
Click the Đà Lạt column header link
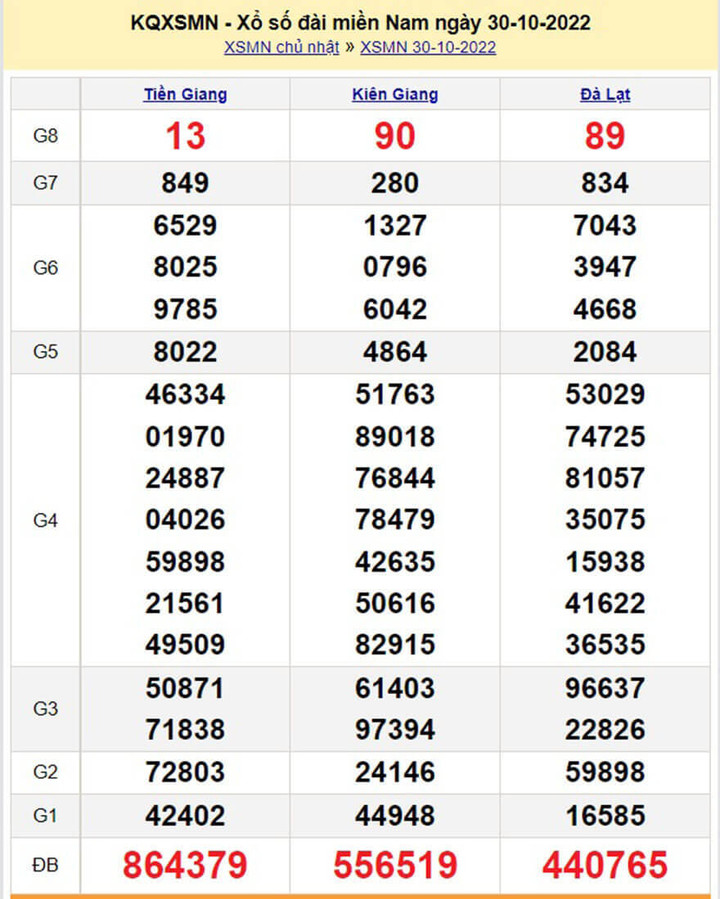605,95
